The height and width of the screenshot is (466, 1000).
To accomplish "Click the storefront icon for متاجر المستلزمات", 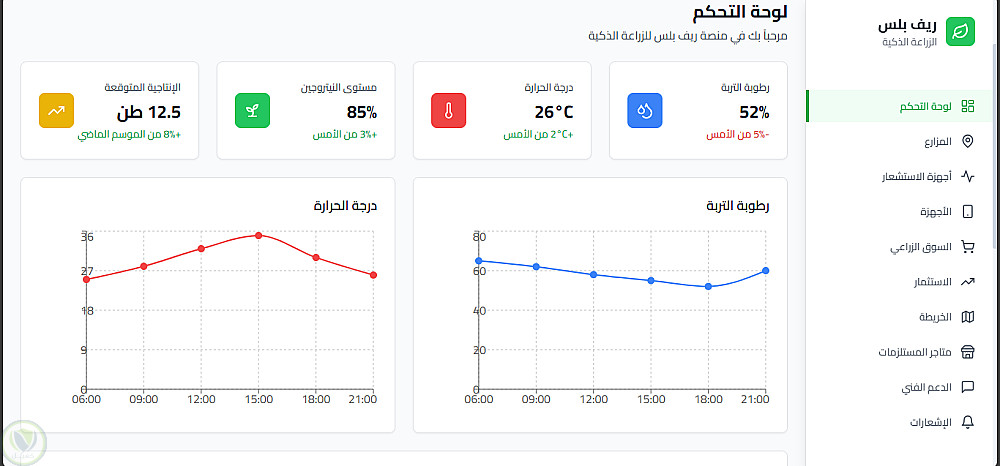I will [x=967, y=352].
